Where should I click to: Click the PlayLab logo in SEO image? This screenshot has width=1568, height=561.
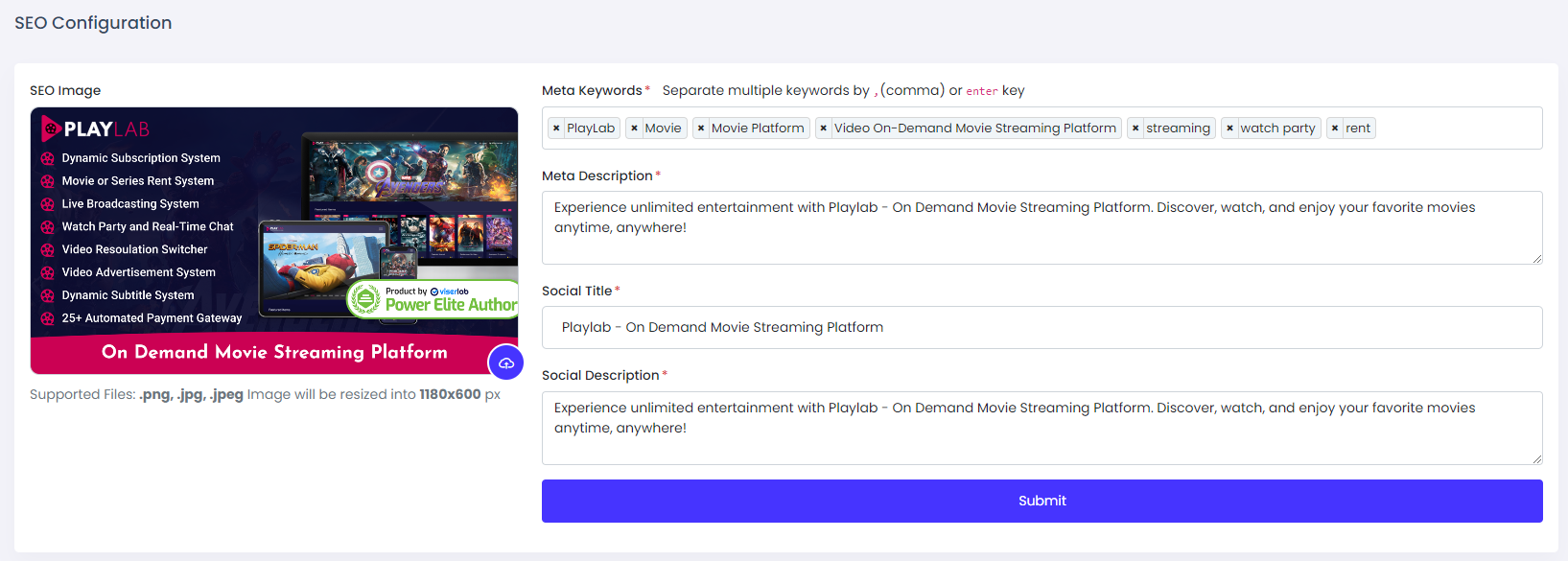click(96, 129)
